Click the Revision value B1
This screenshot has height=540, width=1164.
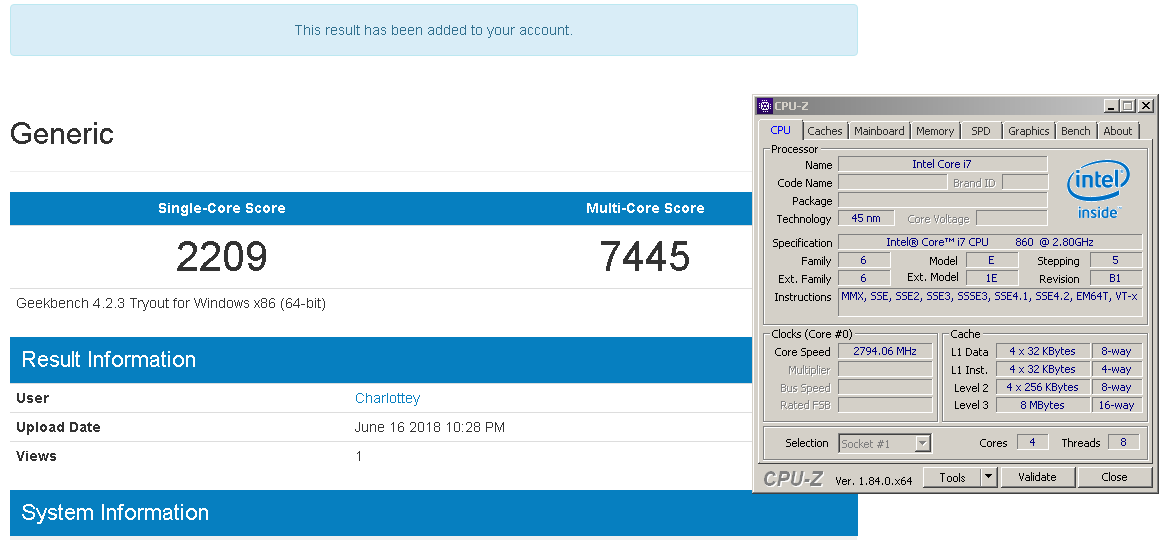coord(1115,279)
